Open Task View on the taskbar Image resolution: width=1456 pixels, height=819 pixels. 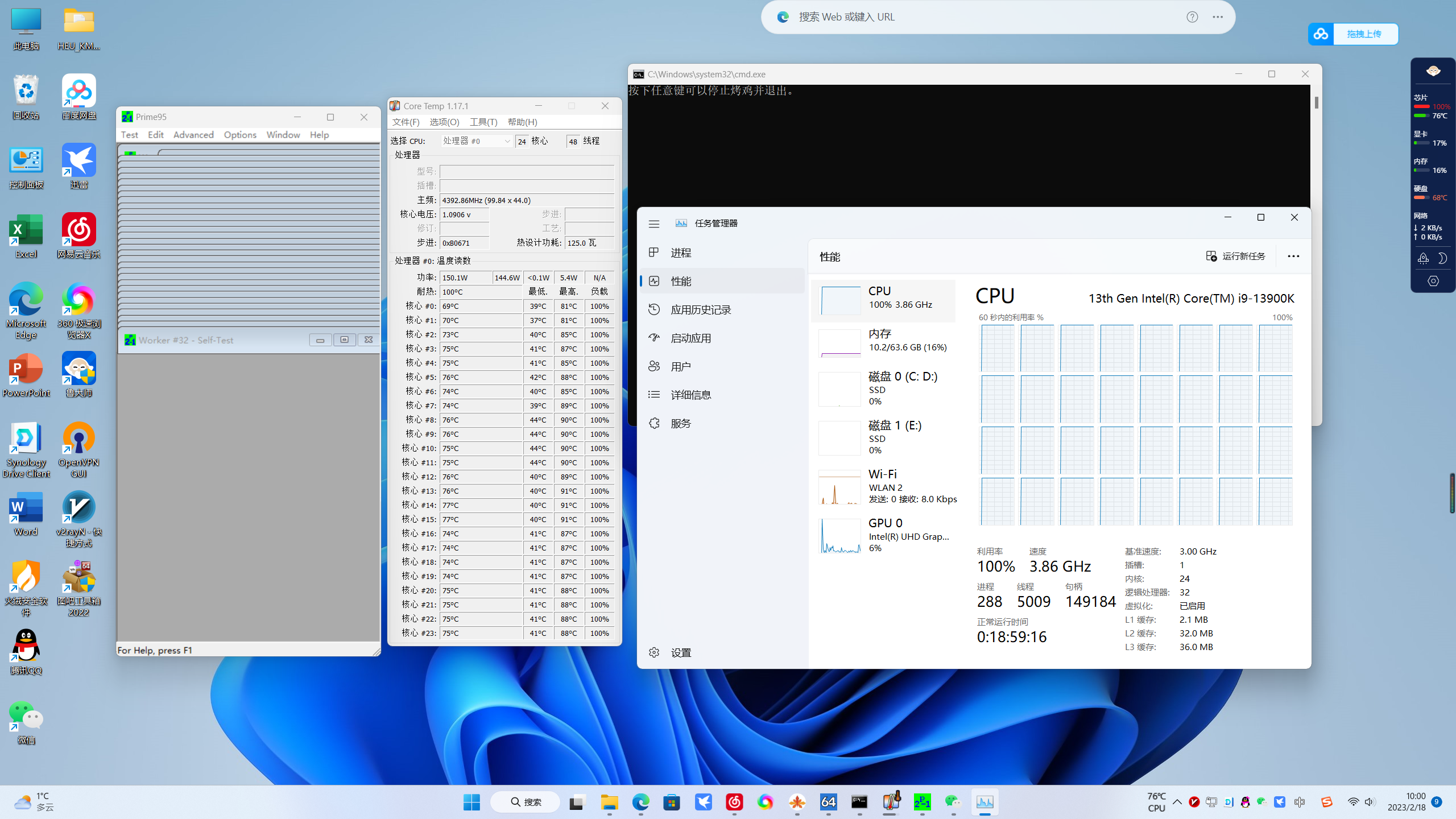577,802
